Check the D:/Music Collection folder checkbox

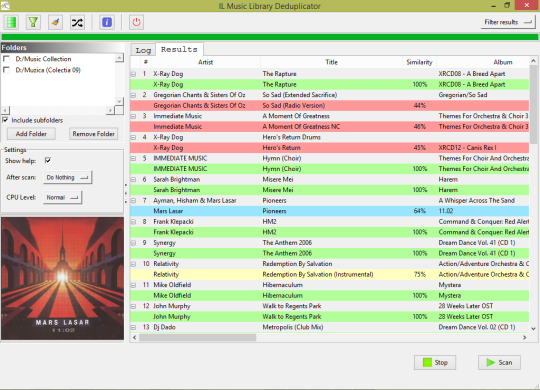click(6, 59)
